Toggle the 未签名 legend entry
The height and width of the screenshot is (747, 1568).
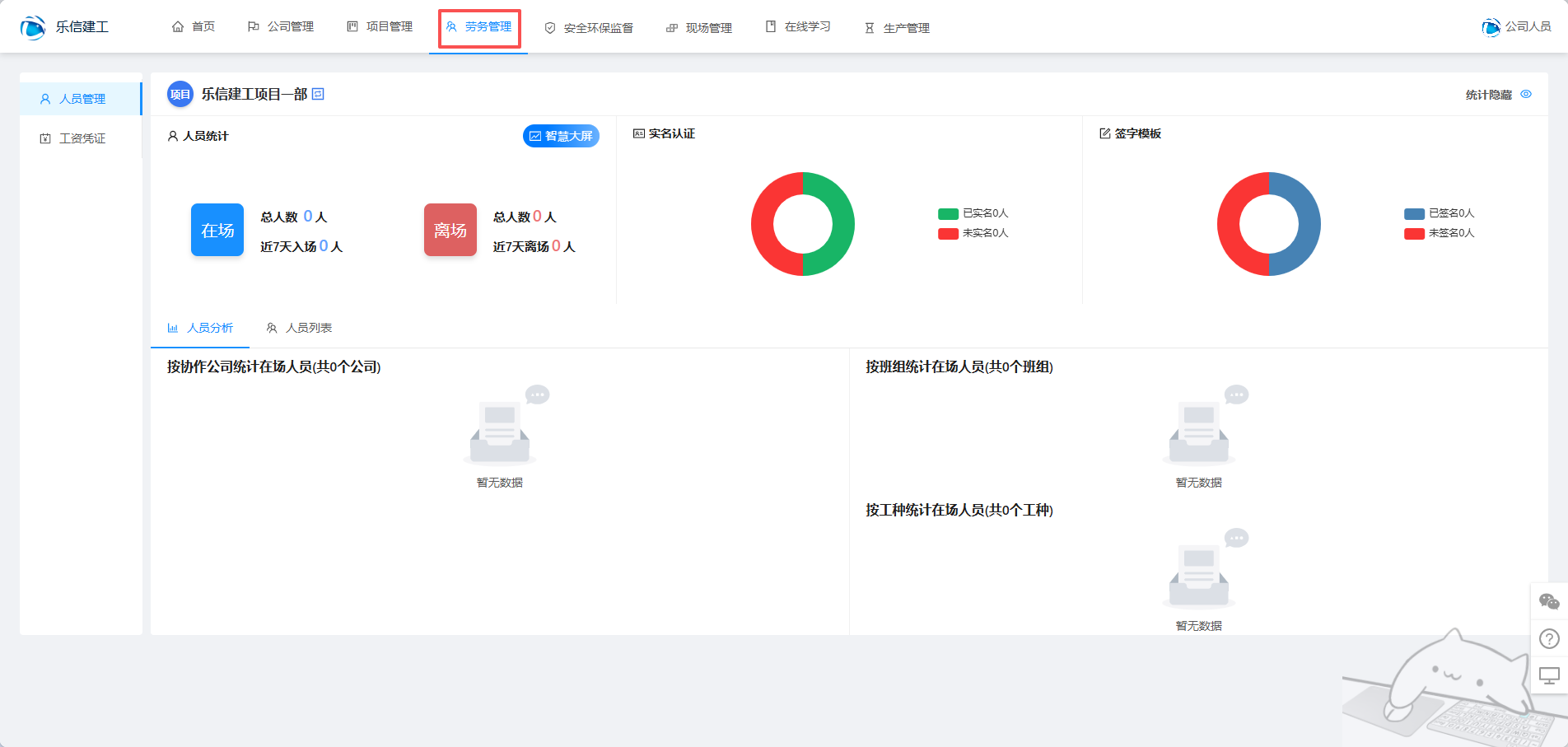click(1440, 233)
